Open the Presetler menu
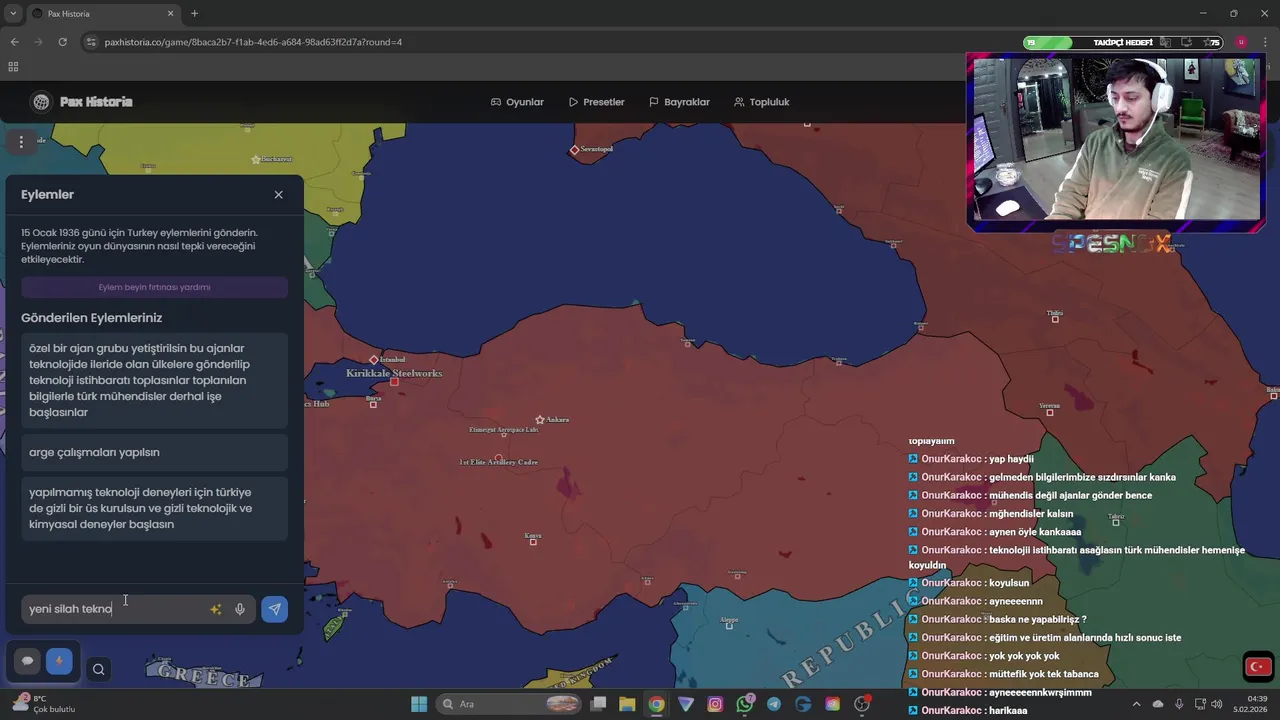Screen dimensions: 1280x720 pos(596,102)
